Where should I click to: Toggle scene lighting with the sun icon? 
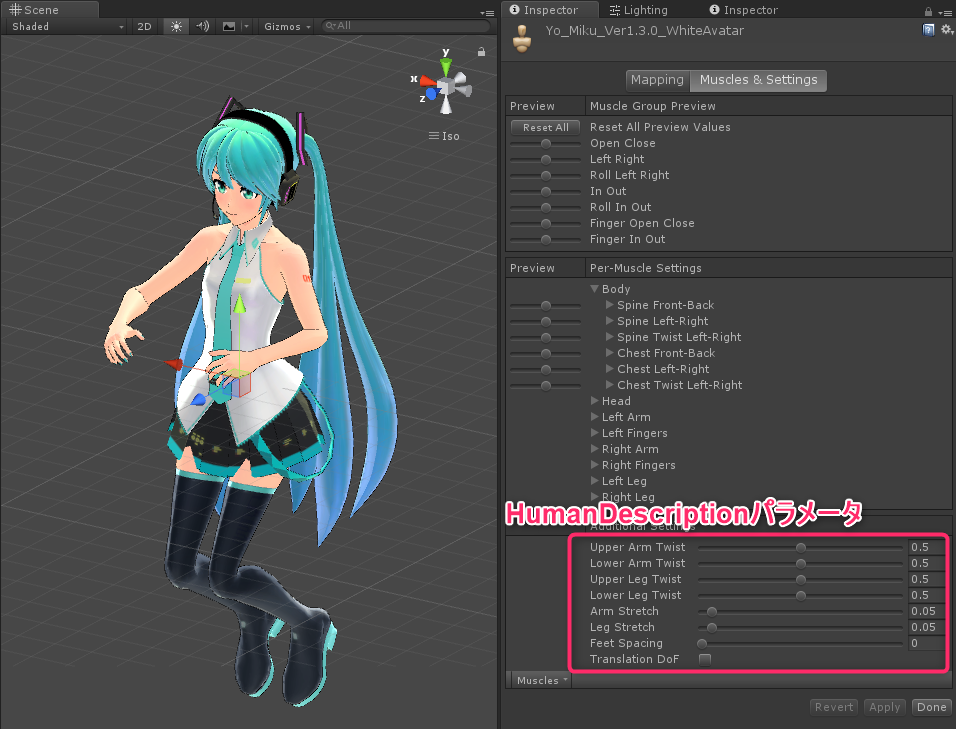click(x=175, y=27)
